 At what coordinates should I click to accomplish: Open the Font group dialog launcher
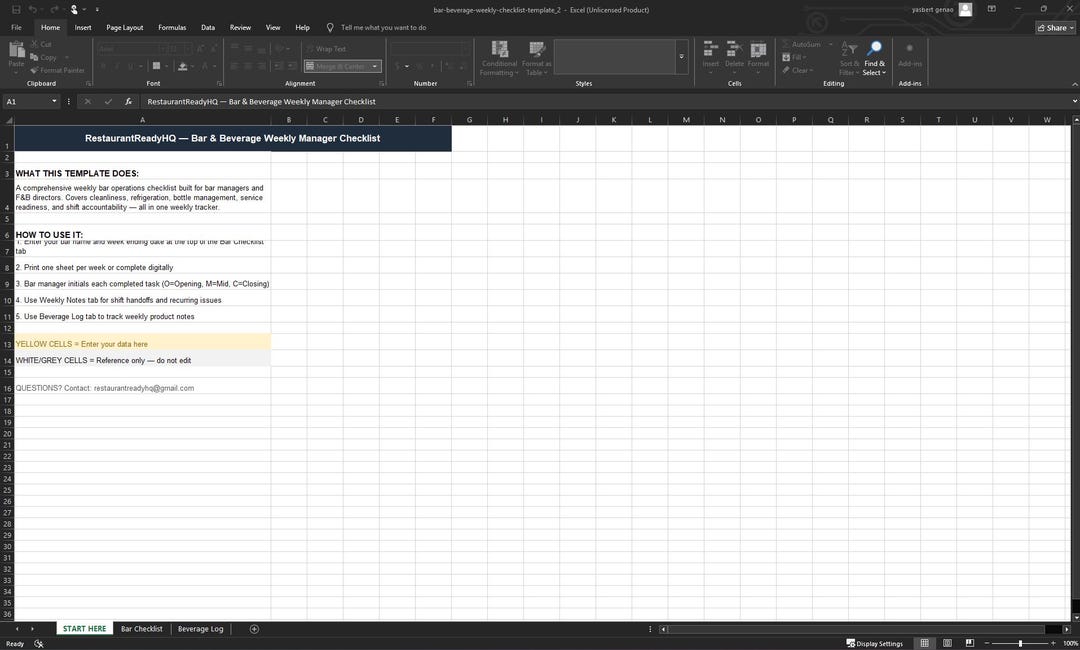219,83
